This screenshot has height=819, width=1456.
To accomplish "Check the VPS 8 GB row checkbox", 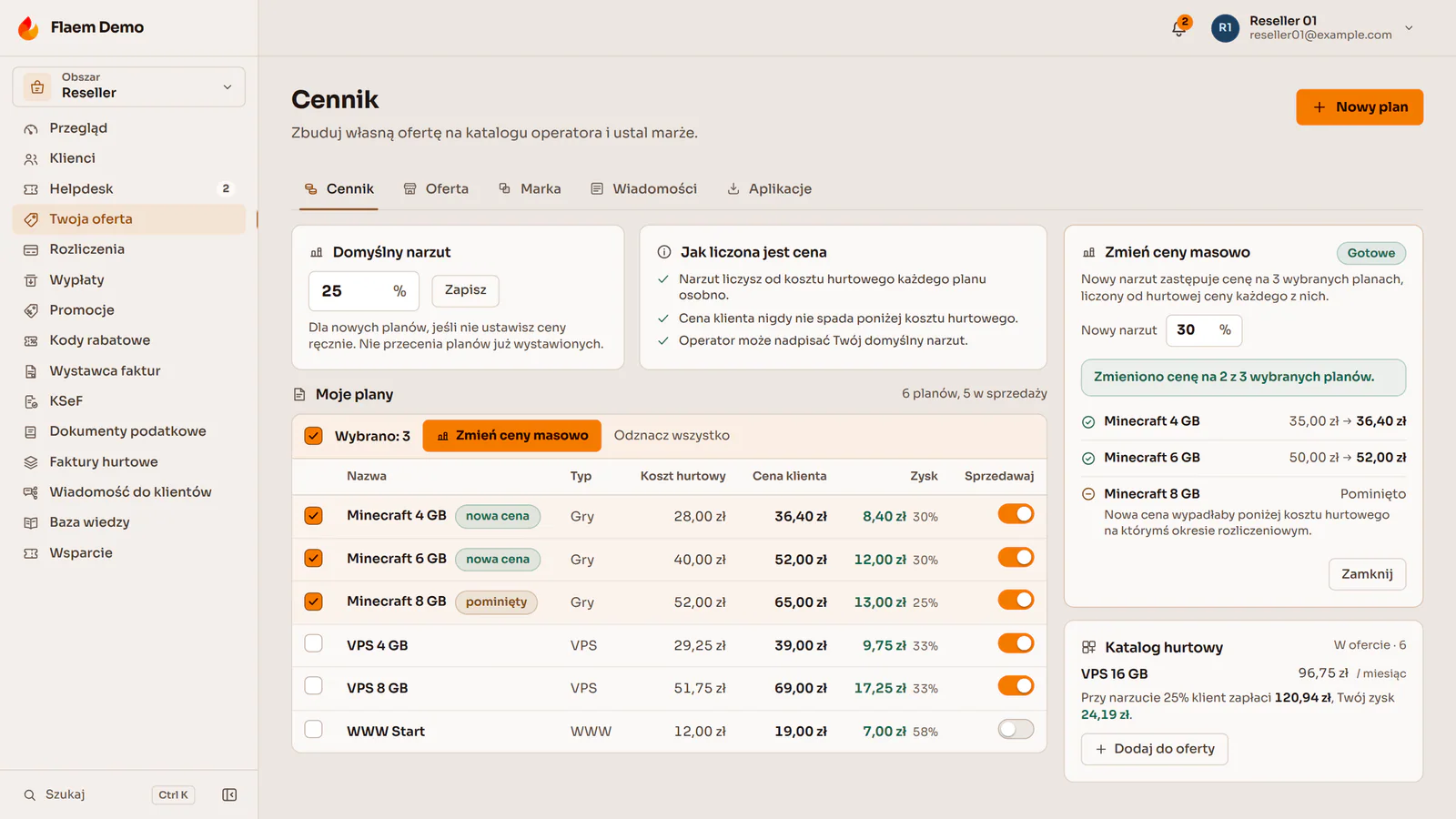I will [x=314, y=686].
